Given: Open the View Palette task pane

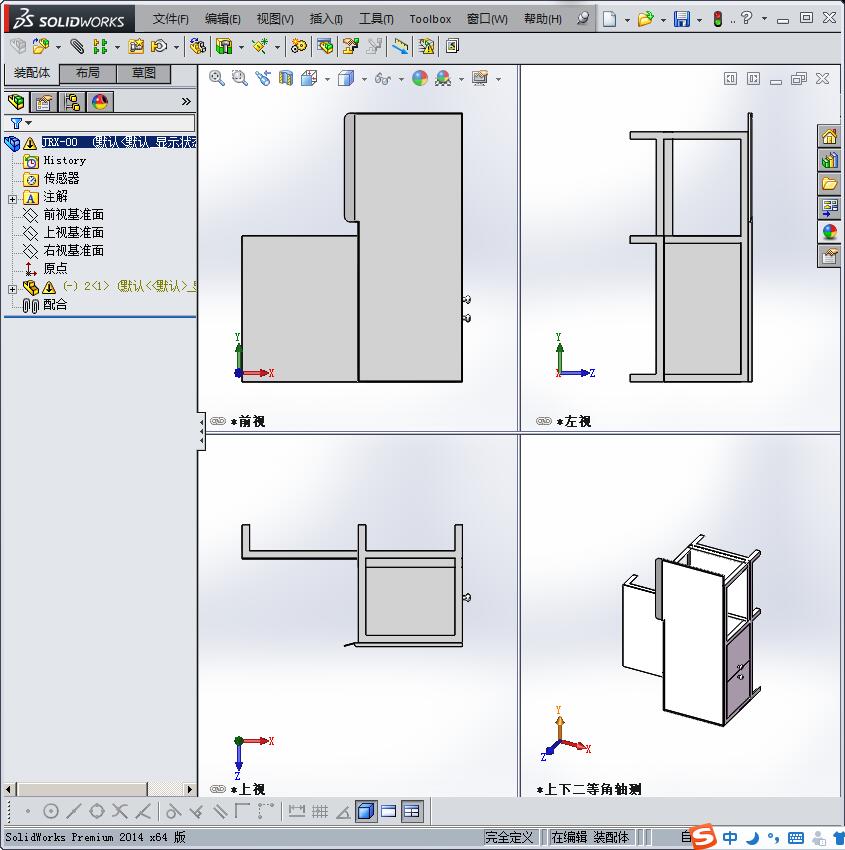Looking at the screenshot, I should point(829,207).
